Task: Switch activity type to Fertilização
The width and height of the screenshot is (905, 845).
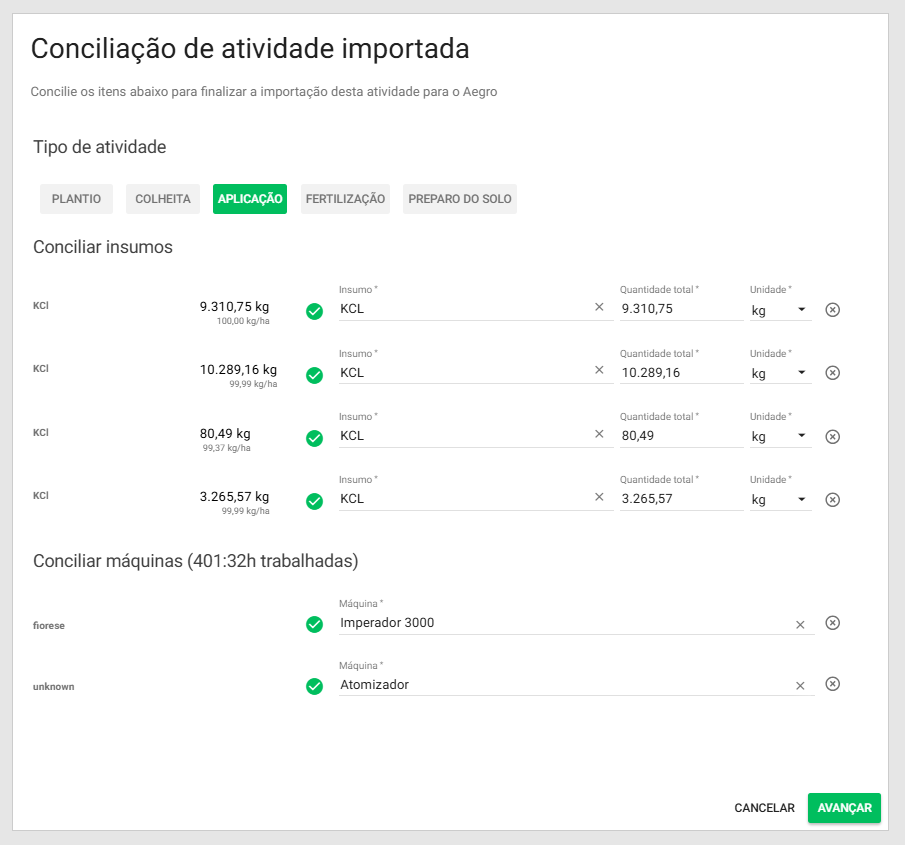Action: [345, 199]
